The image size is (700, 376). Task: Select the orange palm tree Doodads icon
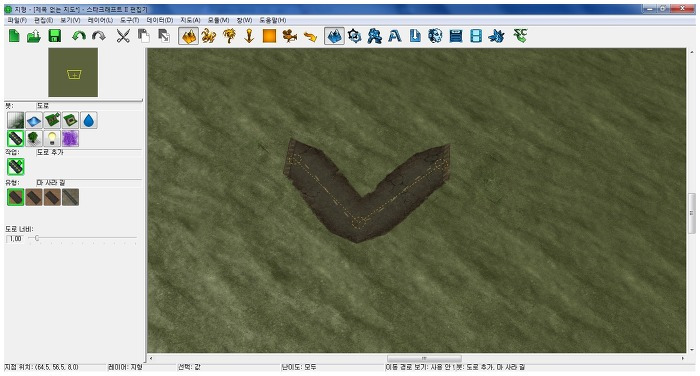(229, 36)
